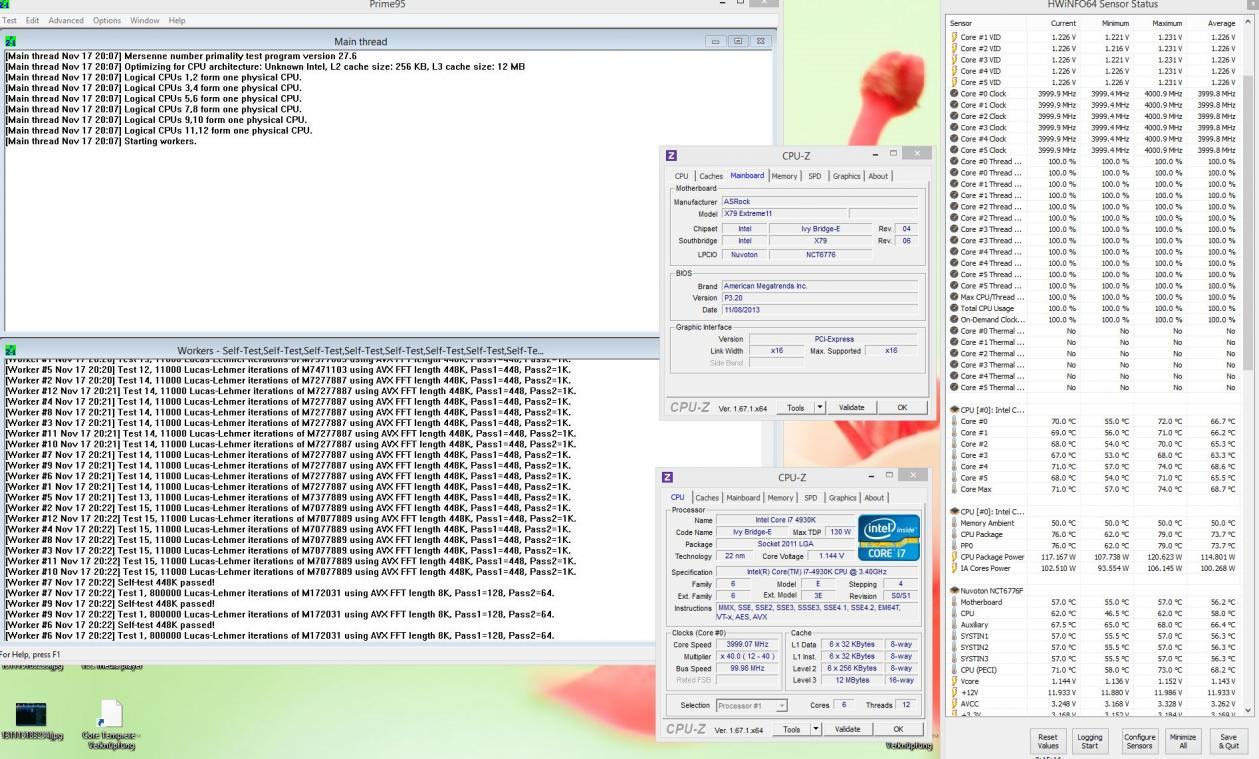Screen dimensions: 1259x759
Task: Open the About tab in upper CPU-Z window
Action: click(878, 176)
